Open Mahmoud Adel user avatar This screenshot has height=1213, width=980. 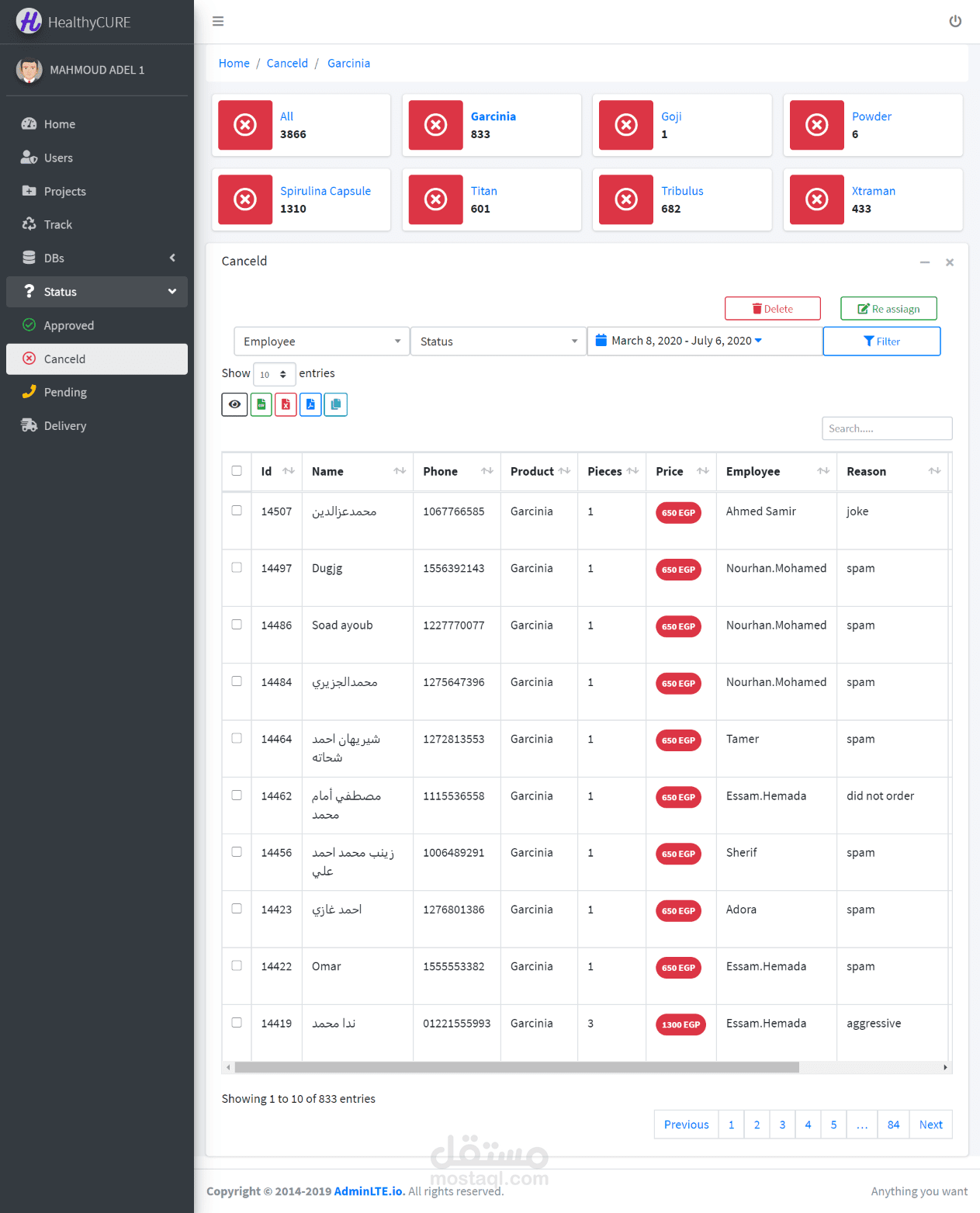click(29, 70)
